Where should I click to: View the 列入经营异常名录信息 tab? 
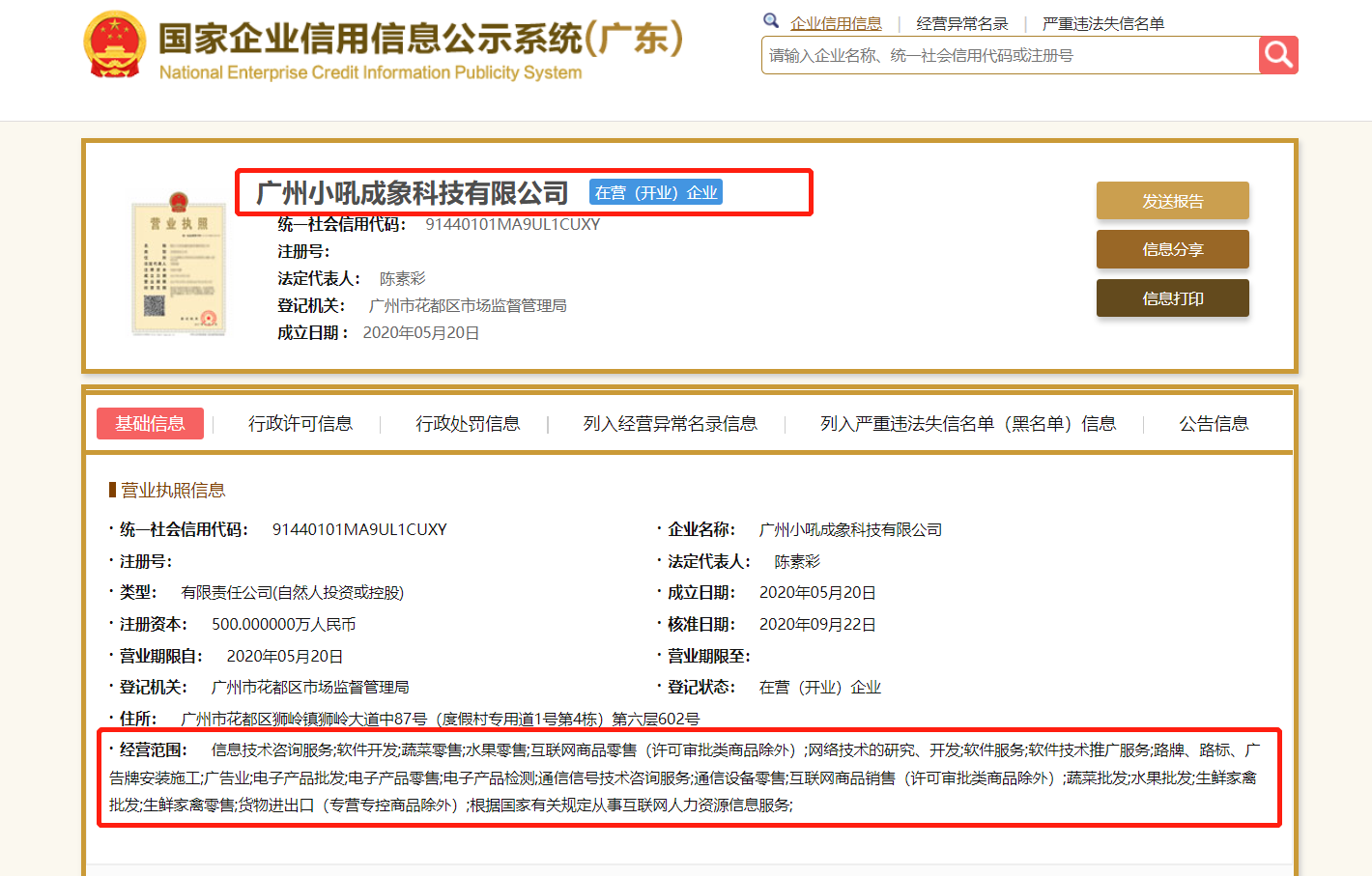(670, 424)
